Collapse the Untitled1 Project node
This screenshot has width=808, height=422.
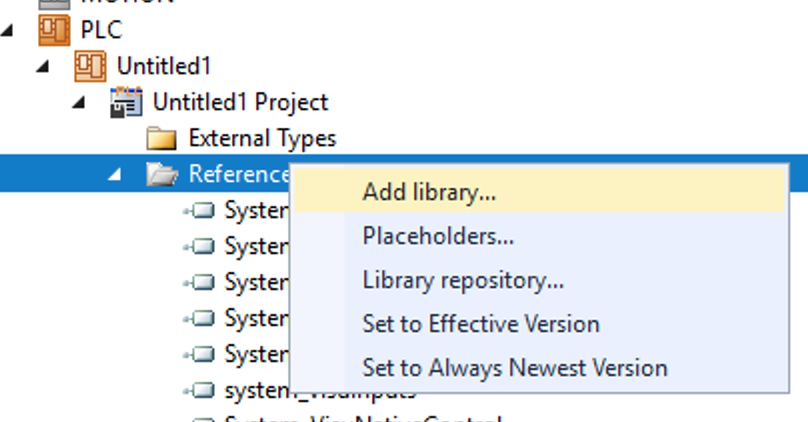(x=79, y=103)
